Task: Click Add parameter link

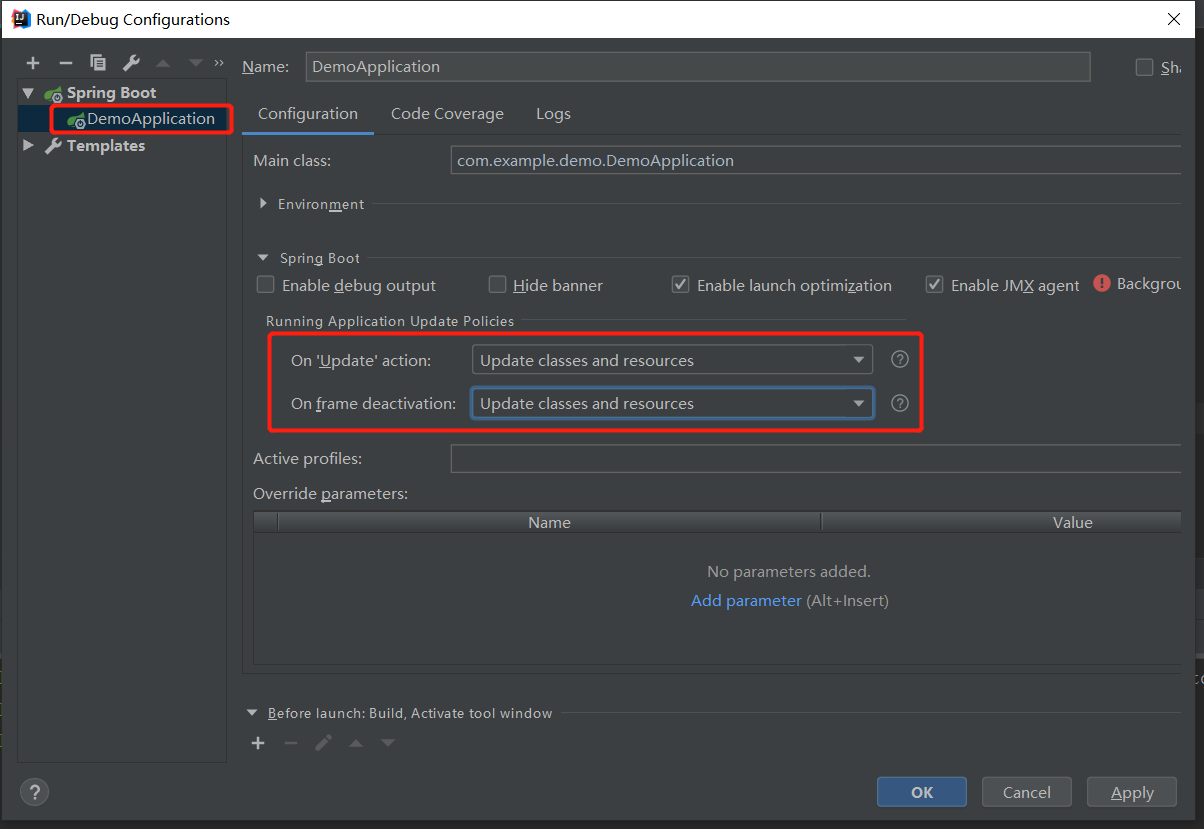Action: point(746,600)
